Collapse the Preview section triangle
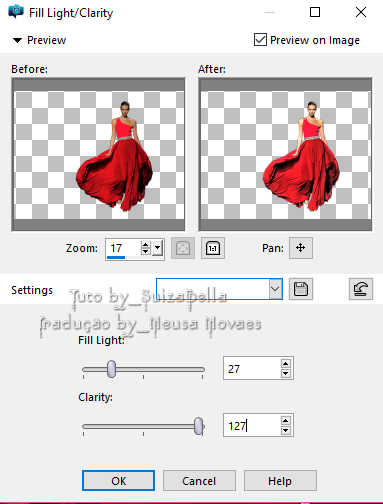 tap(17, 40)
